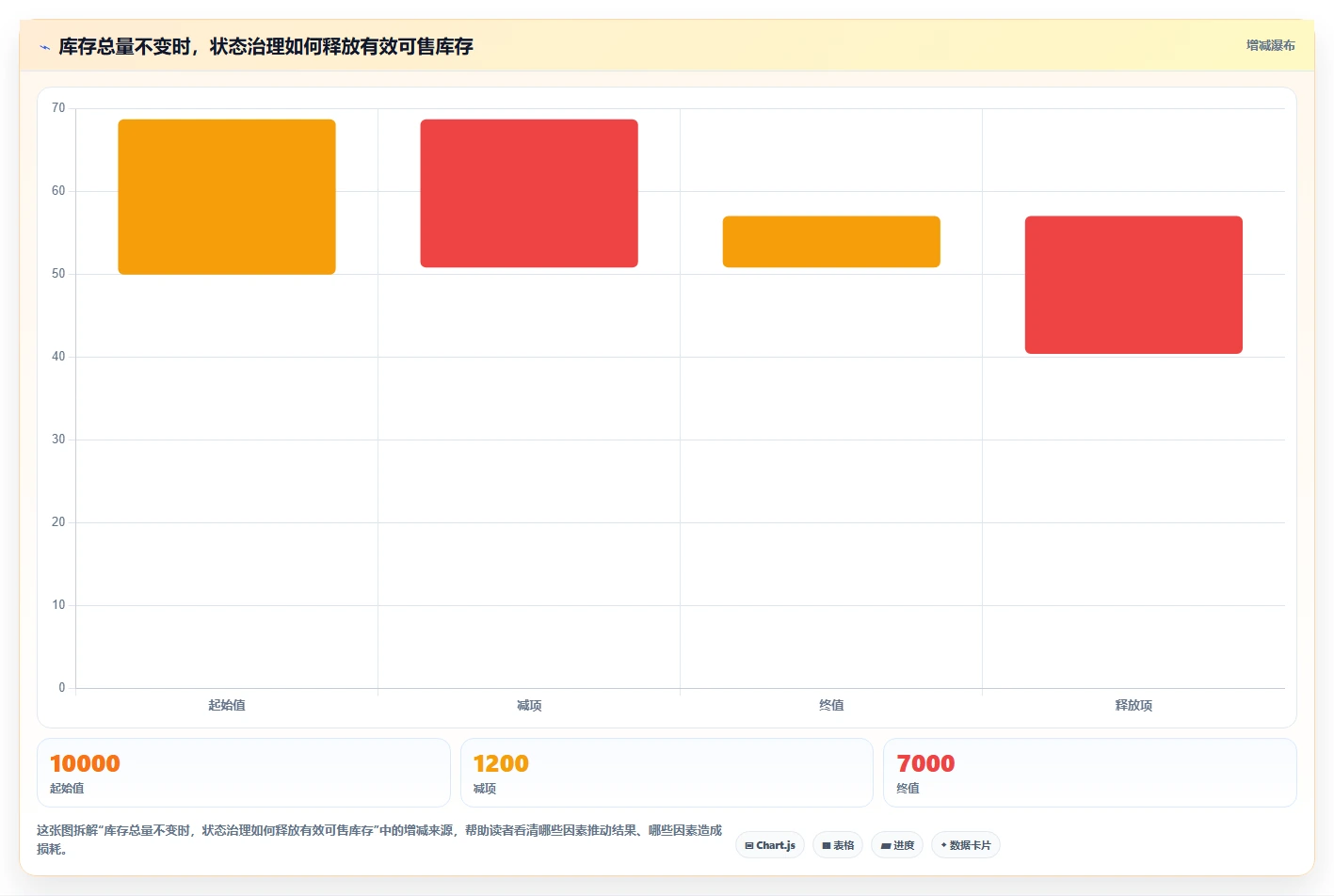
Task: Click the 起始值 x-axis label
Action: [x=227, y=705]
